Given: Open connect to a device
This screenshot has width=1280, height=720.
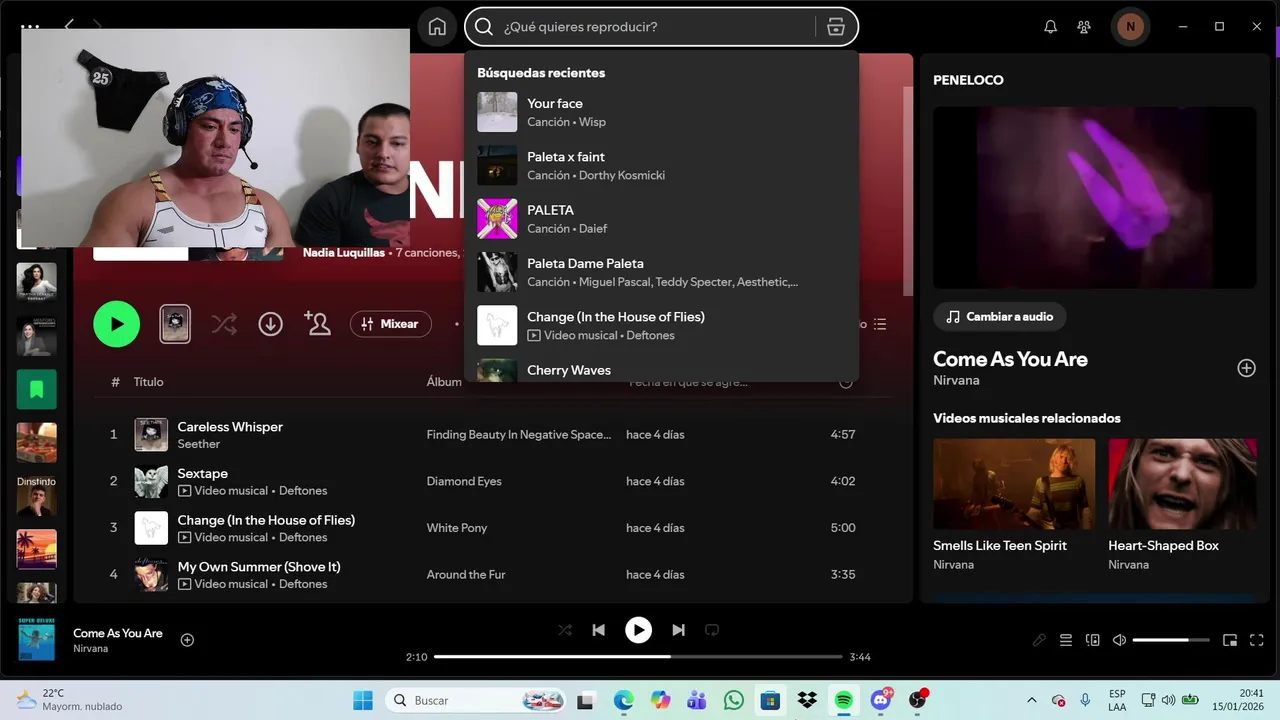Looking at the screenshot, I should tap(1093, 640).
